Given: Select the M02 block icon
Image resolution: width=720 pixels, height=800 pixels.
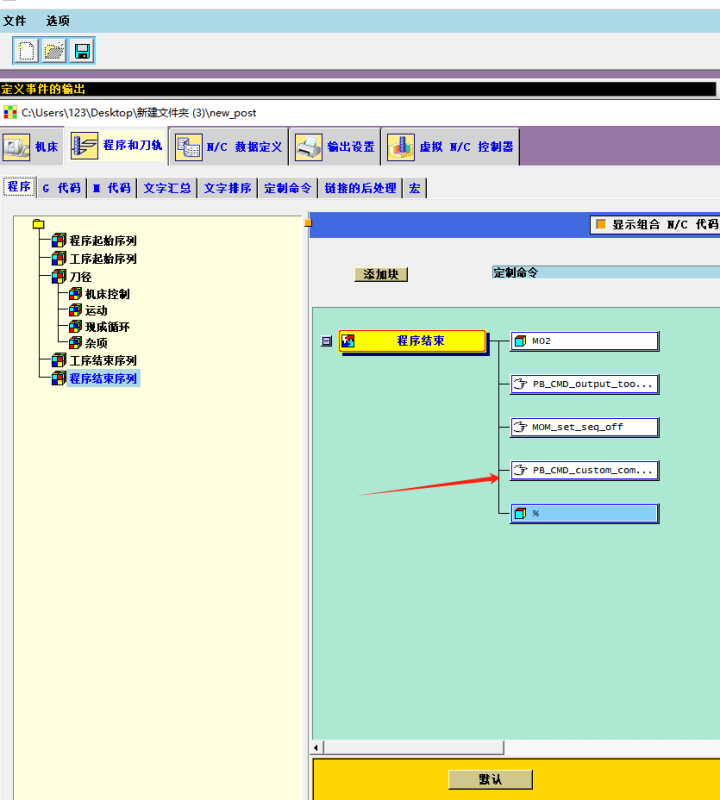Looking at the screenshot, I should (x=520, y=342).
